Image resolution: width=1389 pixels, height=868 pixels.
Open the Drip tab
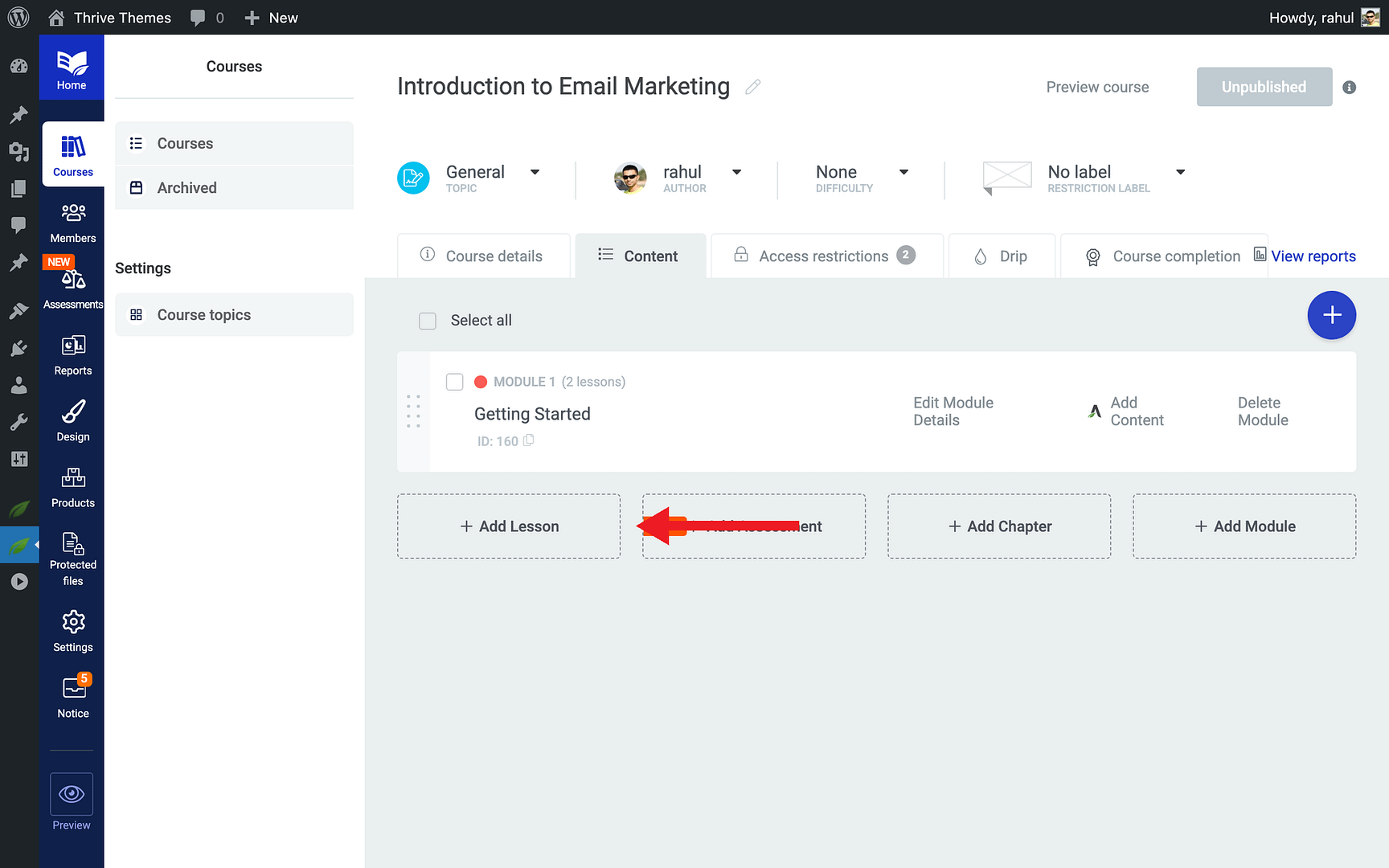(1002, 256)
